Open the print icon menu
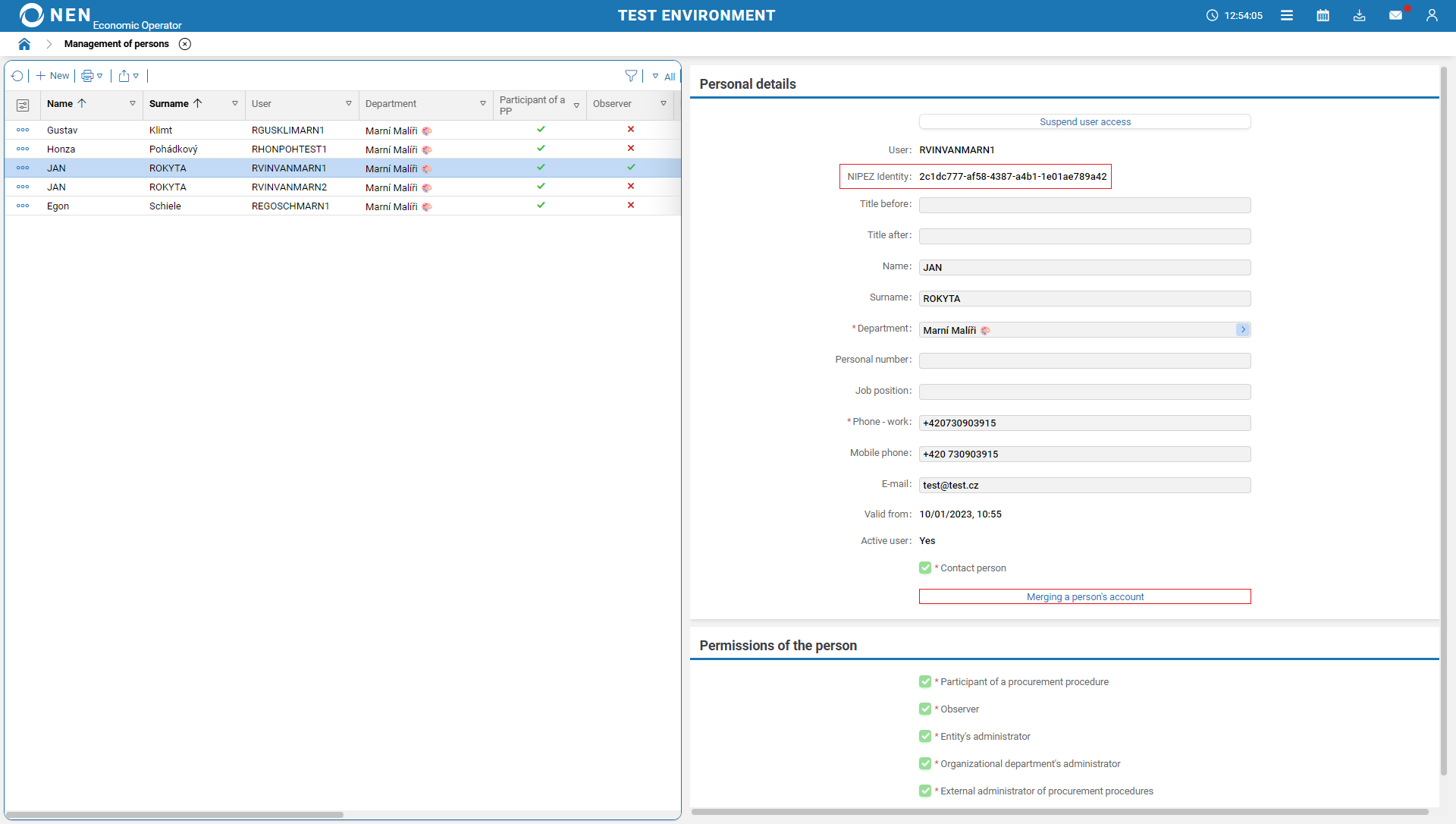The height and width of the screenshot is (824, 1456). pos(92,76)
